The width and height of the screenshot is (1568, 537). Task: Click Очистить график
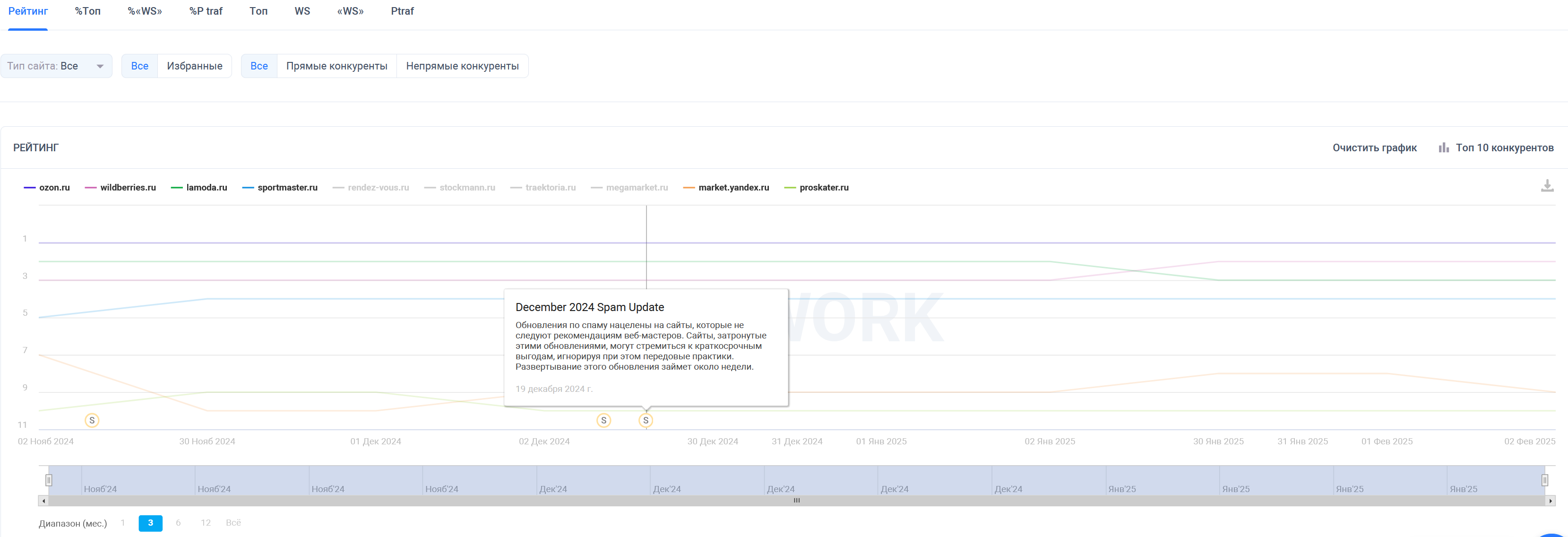click(x=1374, y=148)
